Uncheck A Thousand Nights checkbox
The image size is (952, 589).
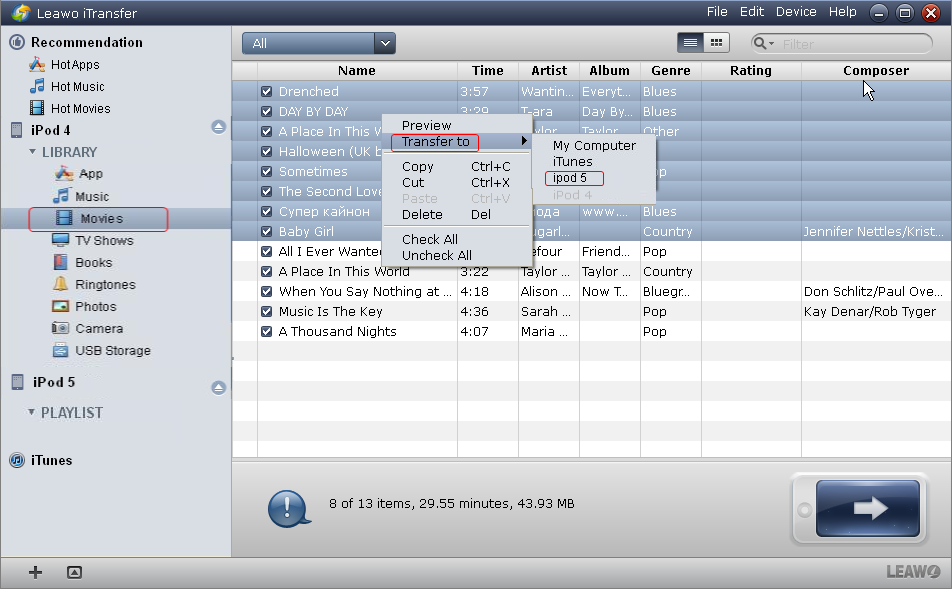(x=266, y=332)
